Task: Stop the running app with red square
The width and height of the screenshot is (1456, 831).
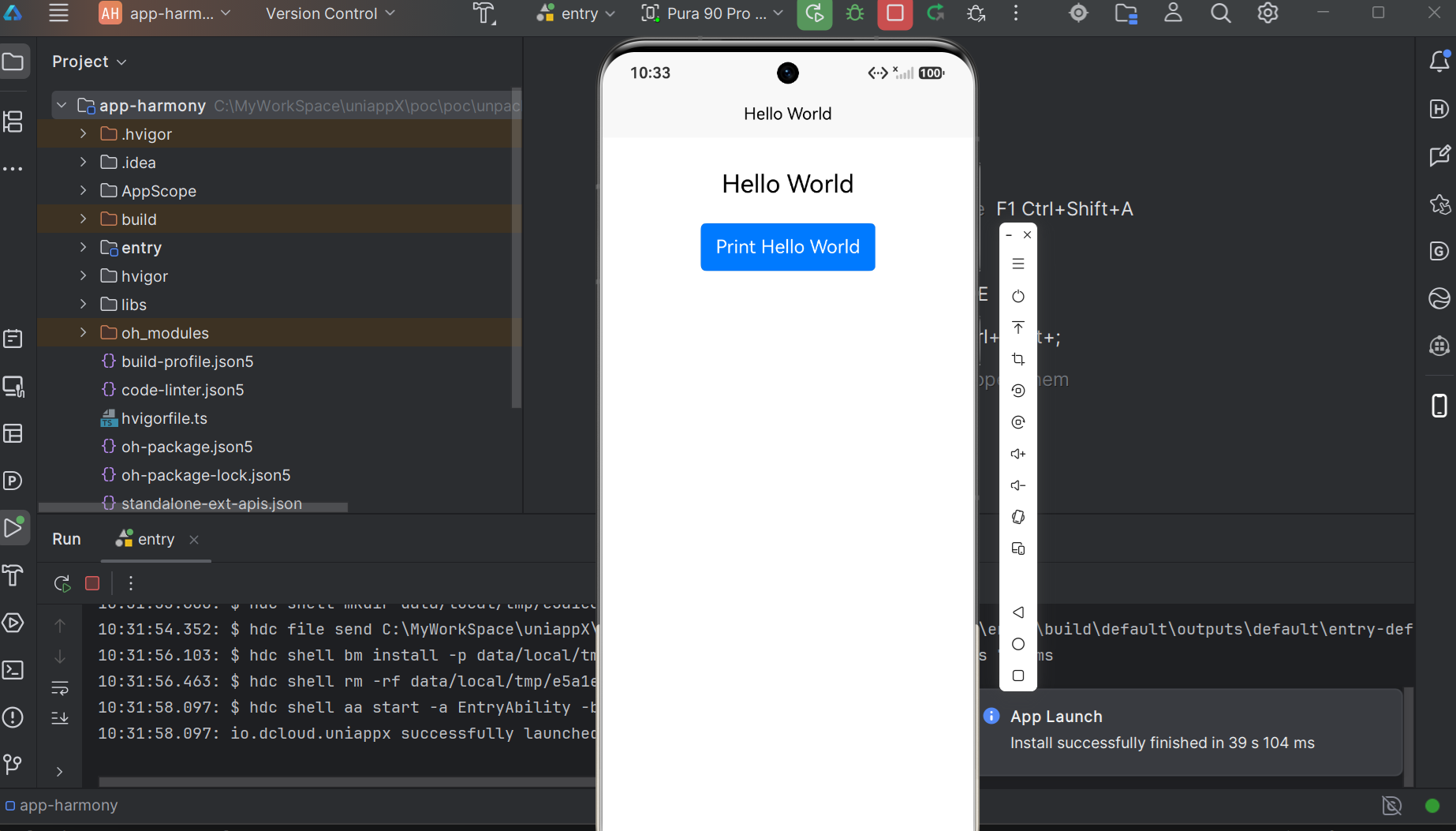Action: [x=894, y=13]
